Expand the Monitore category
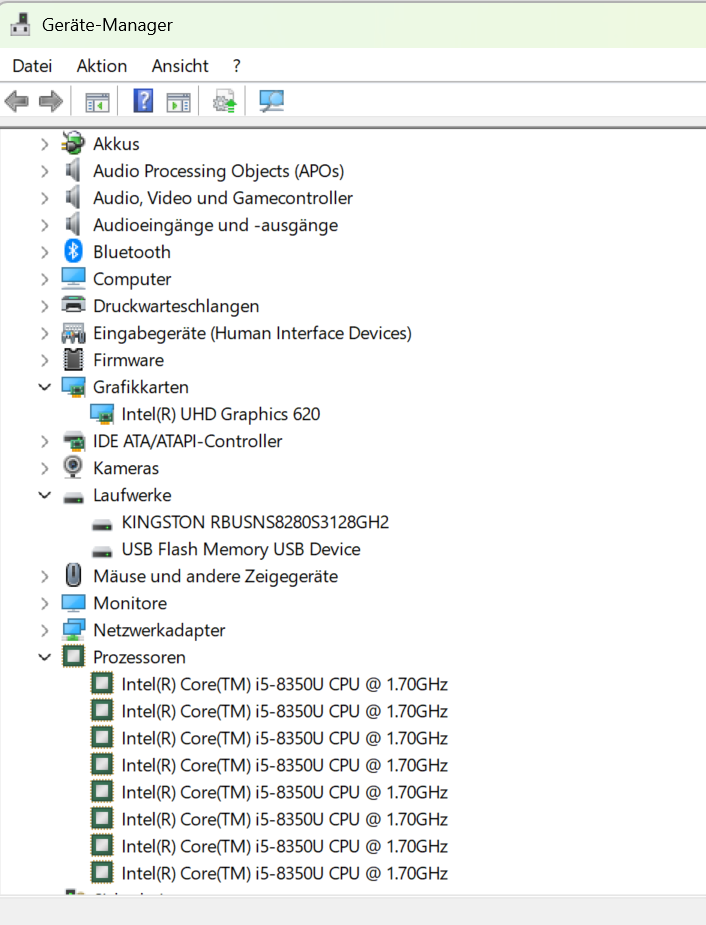706x925 pixels. coord(44,603)
